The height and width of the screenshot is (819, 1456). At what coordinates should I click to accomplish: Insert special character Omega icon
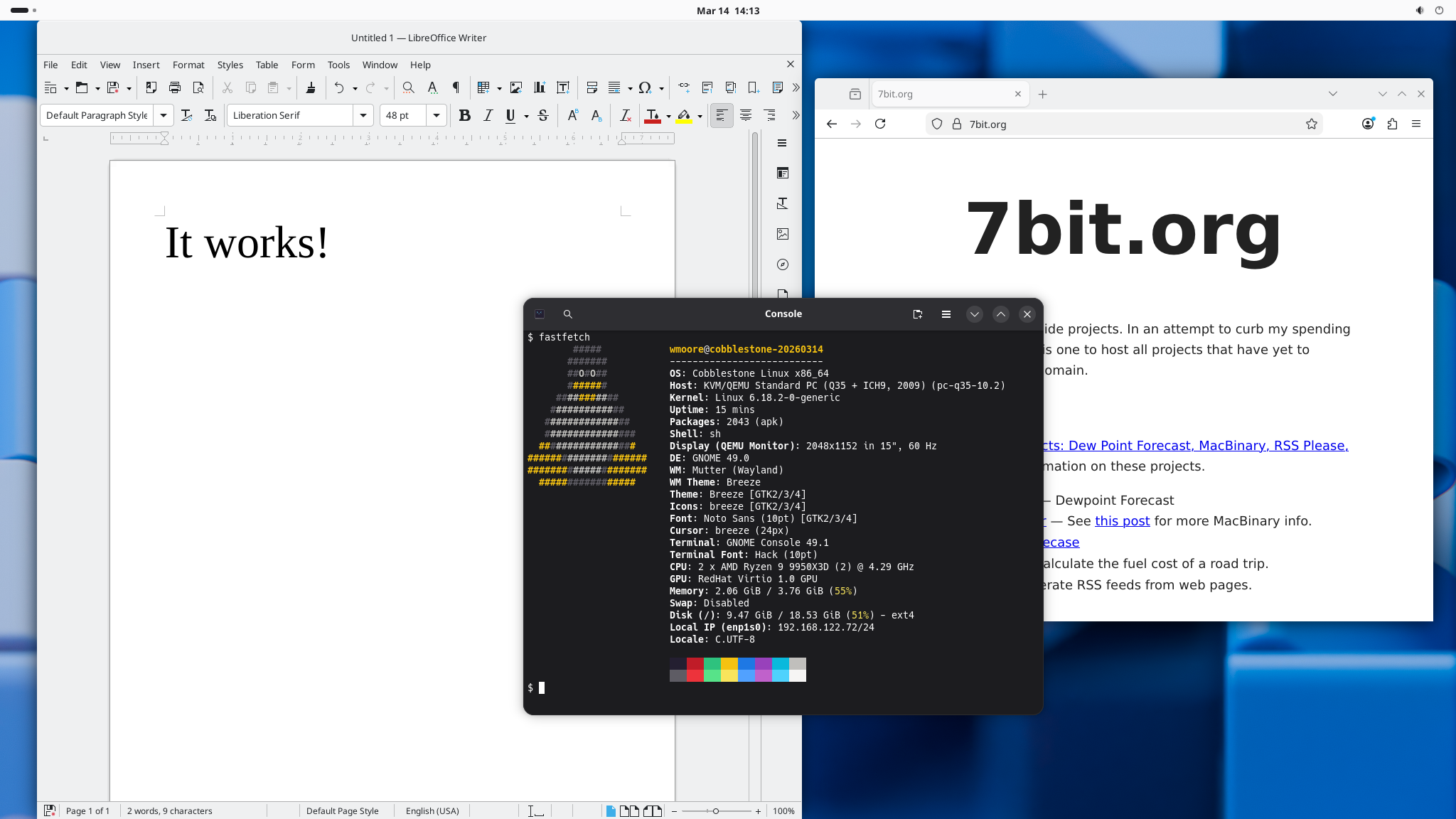click(645, 87)
